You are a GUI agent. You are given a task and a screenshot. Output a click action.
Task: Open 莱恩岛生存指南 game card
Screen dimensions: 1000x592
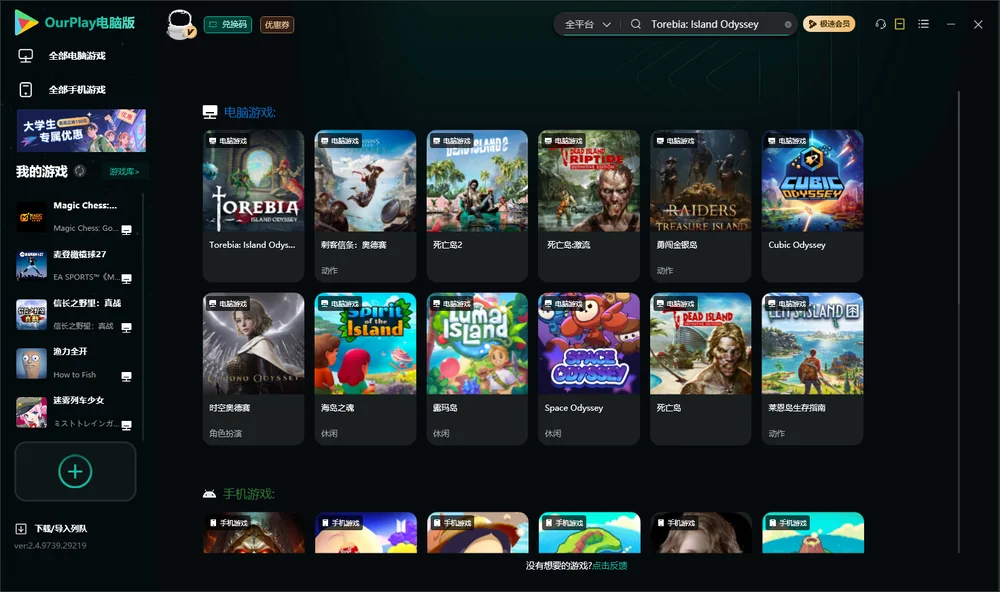pos(812,369)
